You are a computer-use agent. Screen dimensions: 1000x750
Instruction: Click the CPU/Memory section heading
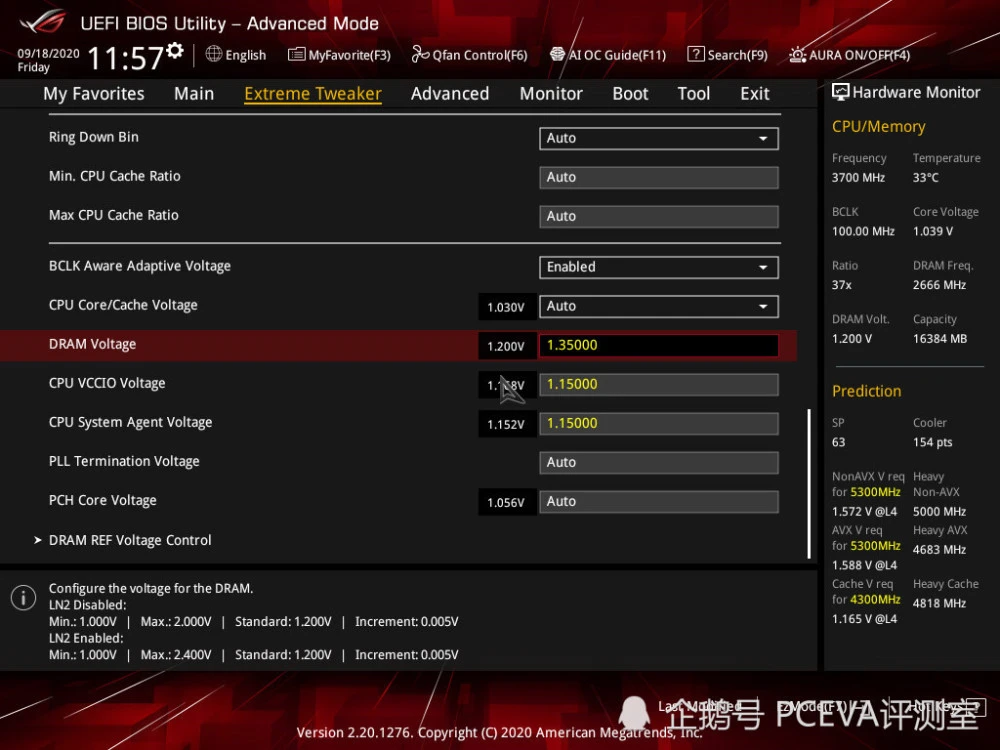[878, 126]
